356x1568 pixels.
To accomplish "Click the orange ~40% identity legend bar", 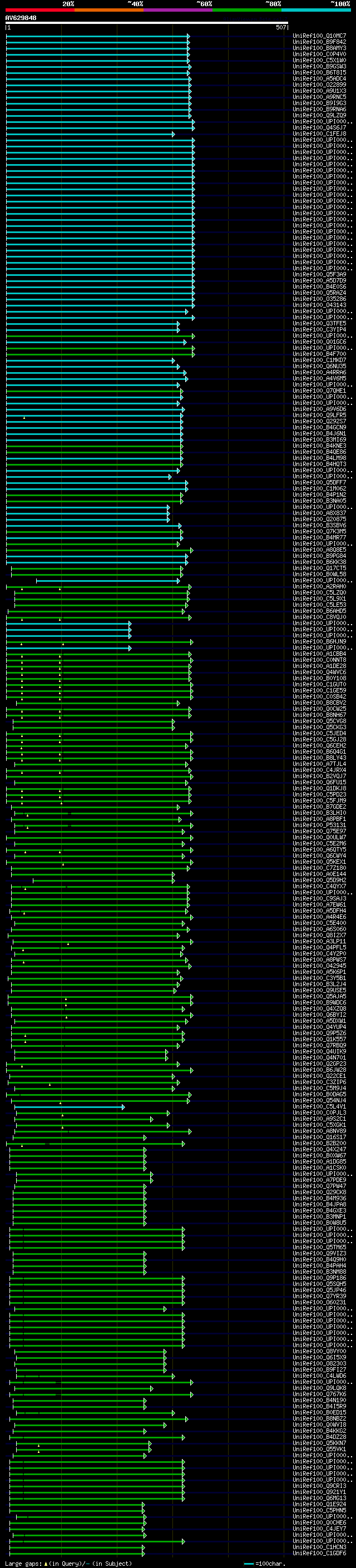I will [109, 10].
